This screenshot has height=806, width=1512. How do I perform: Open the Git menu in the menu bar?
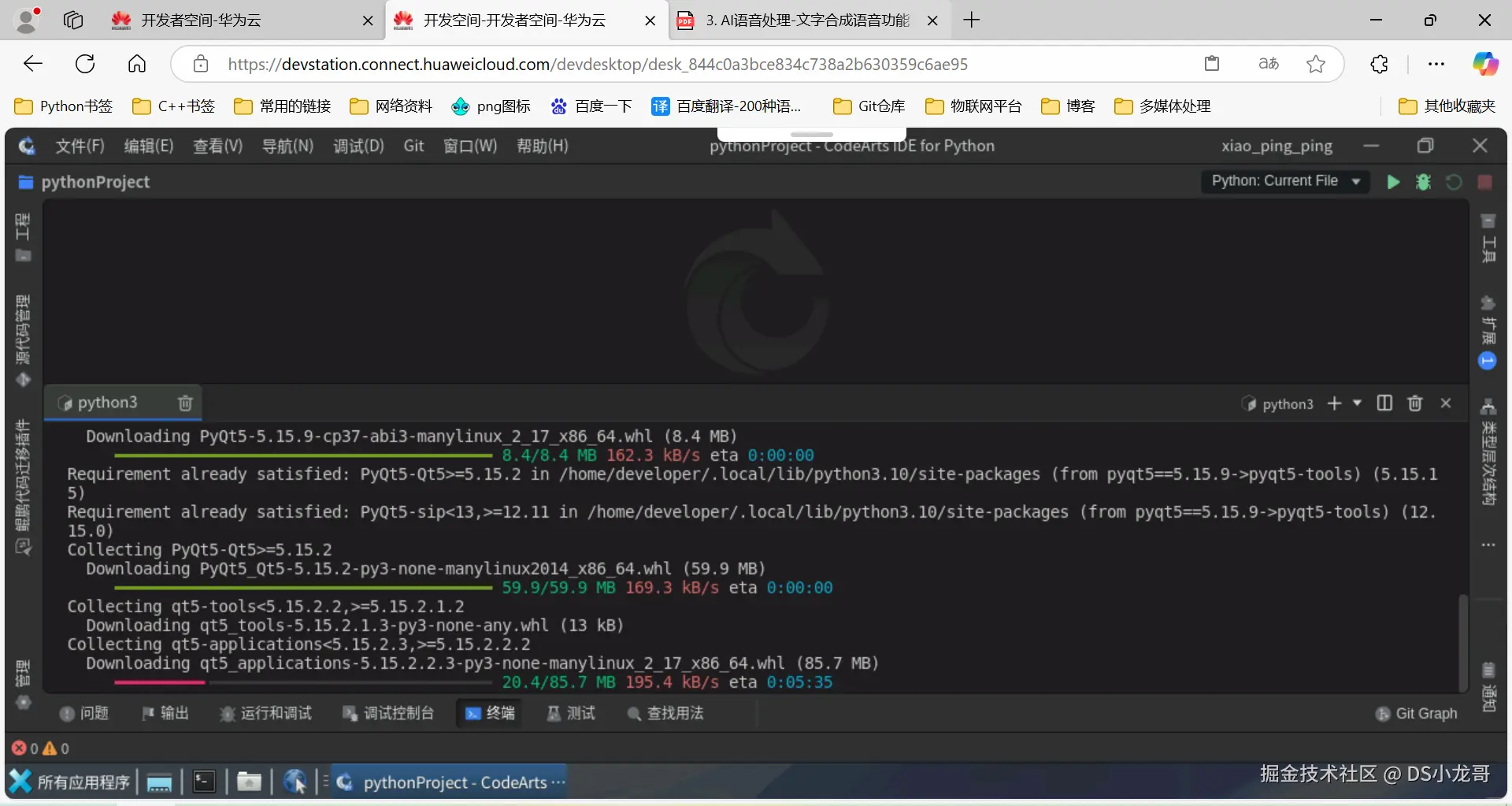click(x=413, y=145)
